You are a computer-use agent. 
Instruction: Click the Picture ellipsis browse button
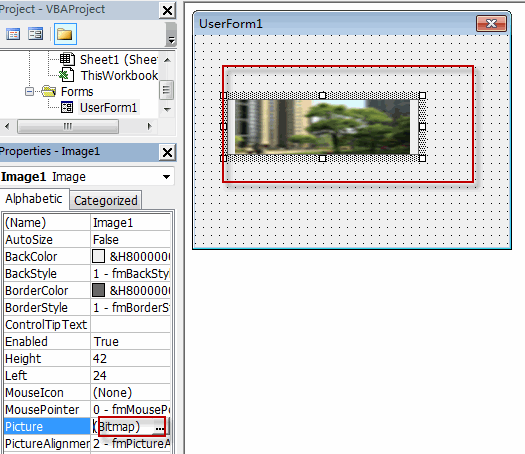click(160, 427)
